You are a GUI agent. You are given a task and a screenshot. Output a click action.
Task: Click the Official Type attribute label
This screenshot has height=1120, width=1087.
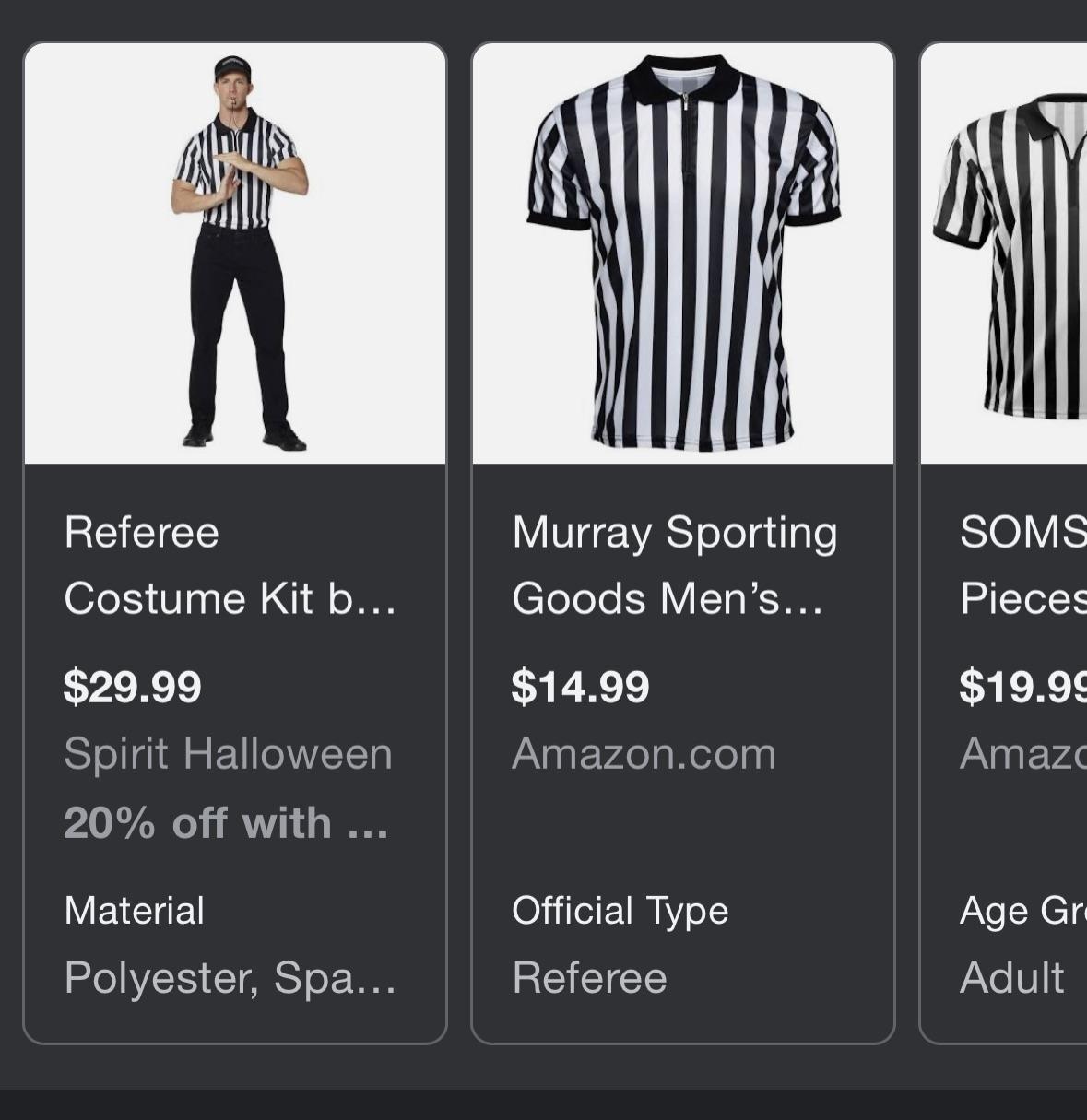point(620,911)
